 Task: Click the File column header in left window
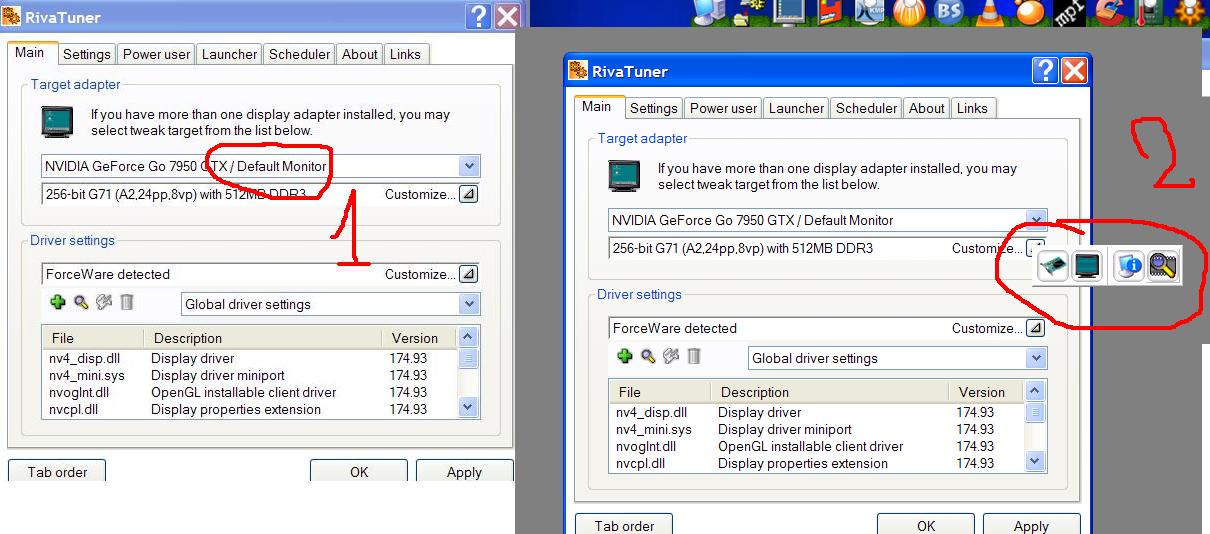tap(94, 338)
